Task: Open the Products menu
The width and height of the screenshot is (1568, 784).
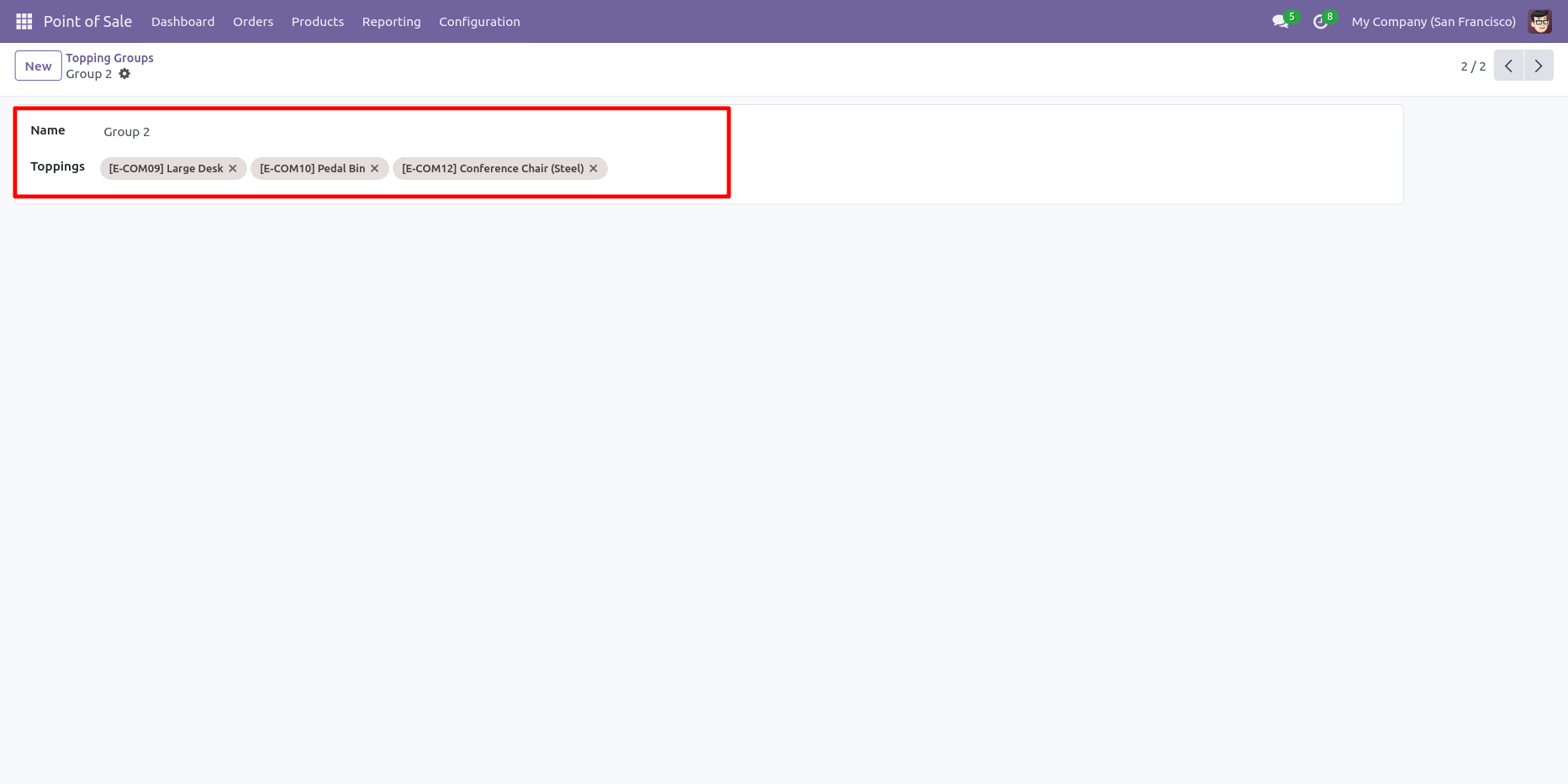Action: tap(318, 21)
